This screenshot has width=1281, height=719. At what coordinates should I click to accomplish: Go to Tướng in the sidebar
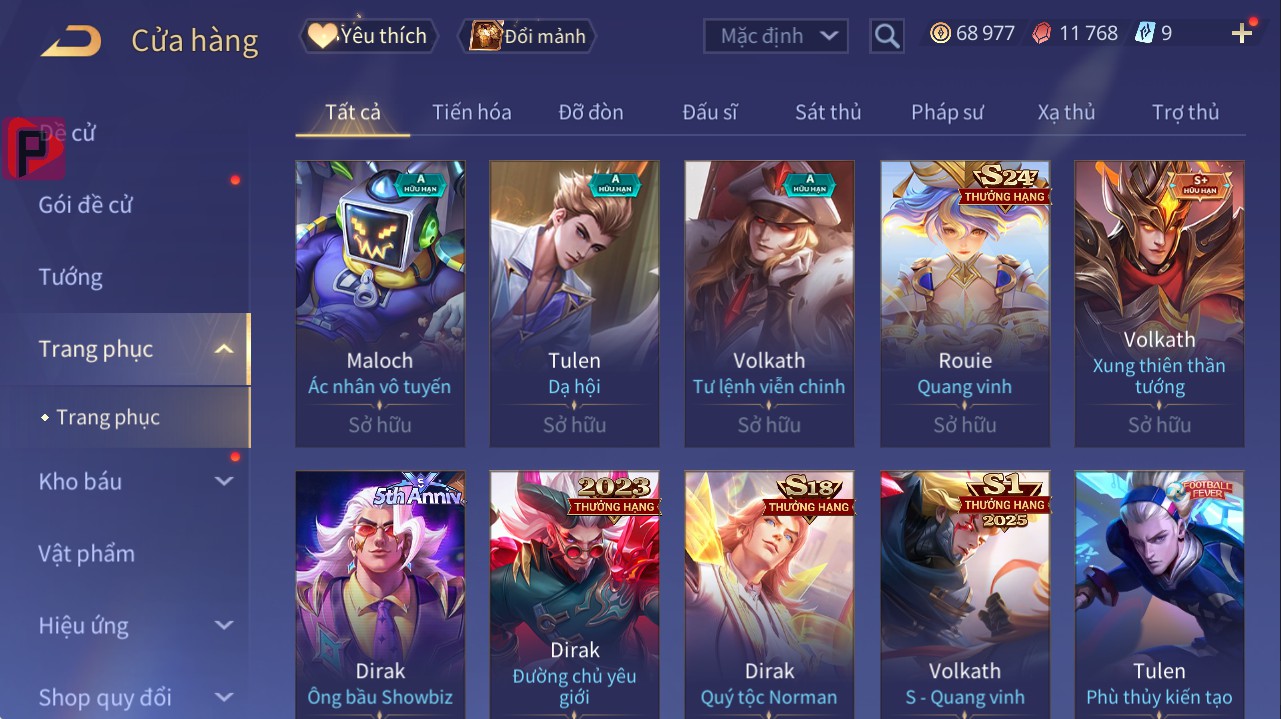(x=71, y=277)
